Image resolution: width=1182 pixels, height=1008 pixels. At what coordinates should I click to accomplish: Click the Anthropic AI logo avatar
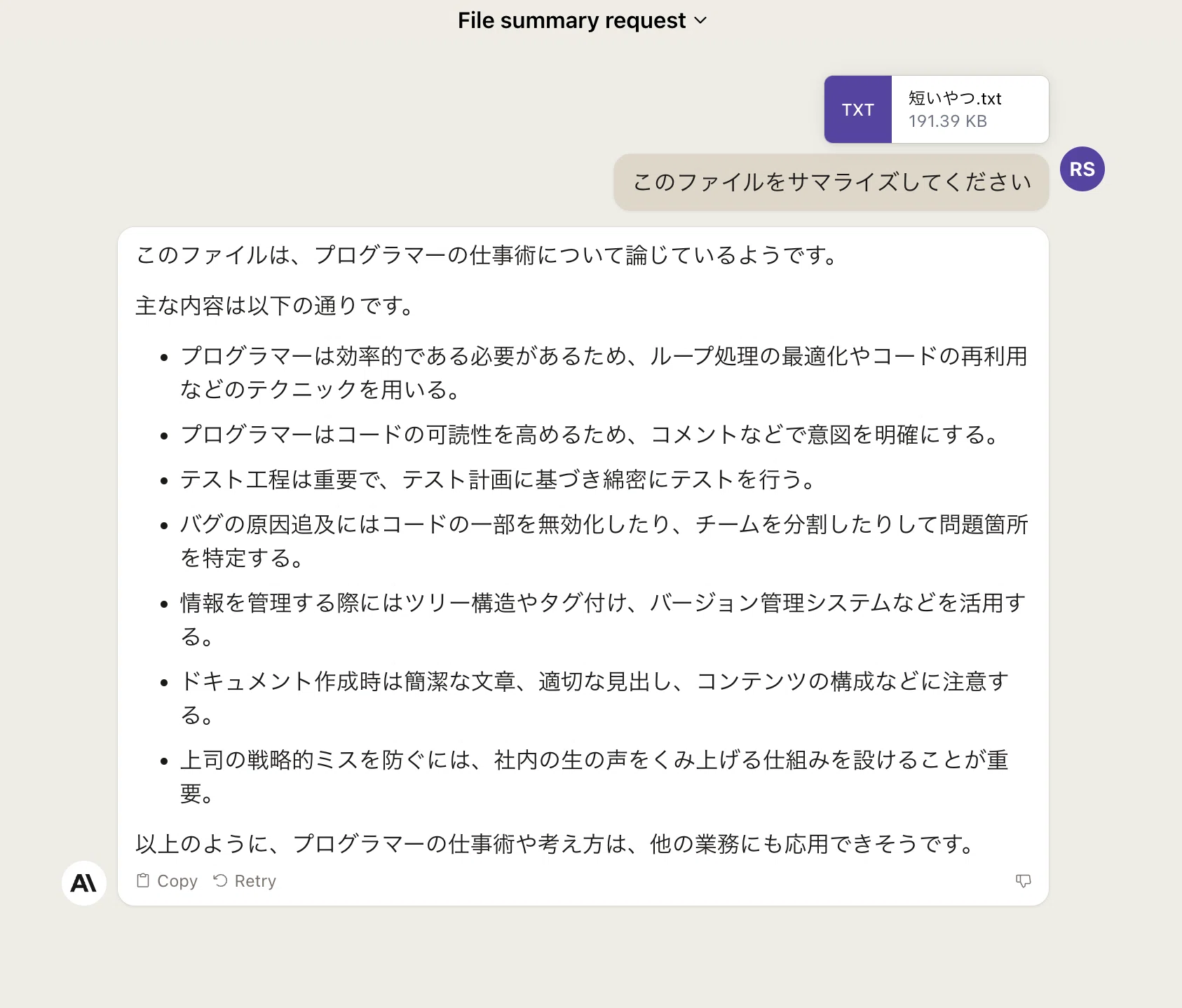84,883
